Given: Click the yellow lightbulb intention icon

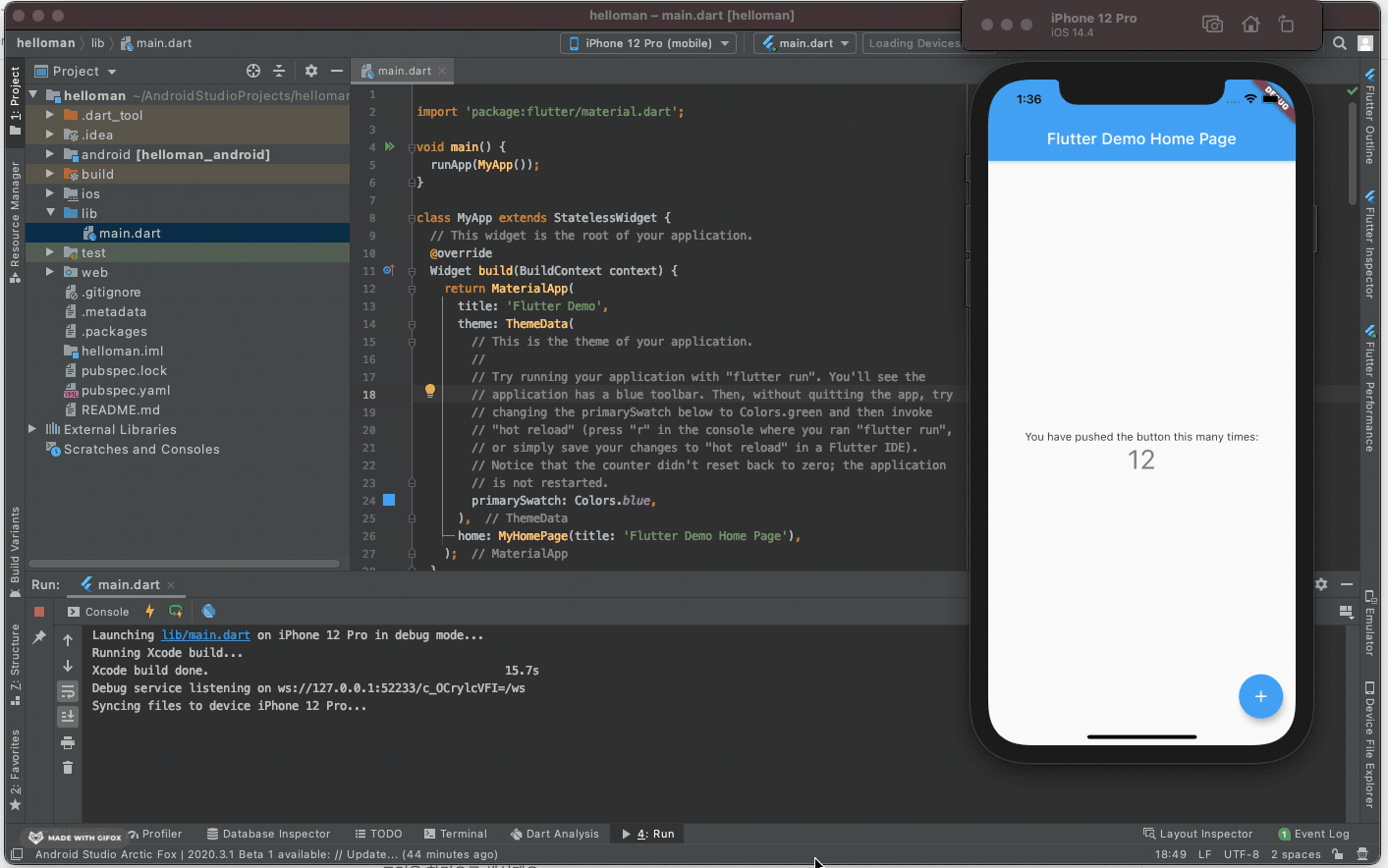Looking at the screenshot, I should coord(429,392).
